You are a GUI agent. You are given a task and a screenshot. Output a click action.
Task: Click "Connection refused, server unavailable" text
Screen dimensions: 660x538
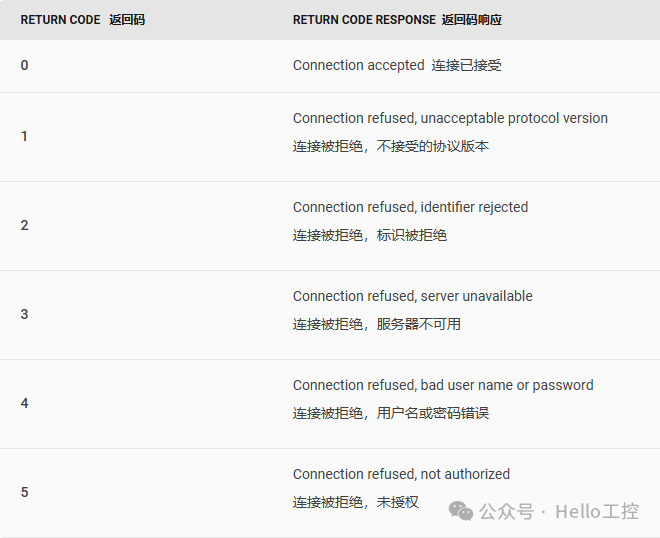tap(412, 296)
